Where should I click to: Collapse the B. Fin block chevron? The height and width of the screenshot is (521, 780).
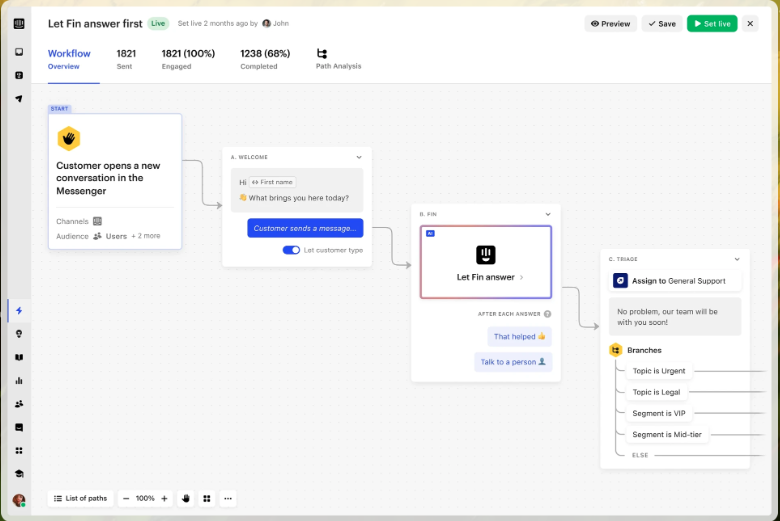pyautogui.click(x=547, y=214)
